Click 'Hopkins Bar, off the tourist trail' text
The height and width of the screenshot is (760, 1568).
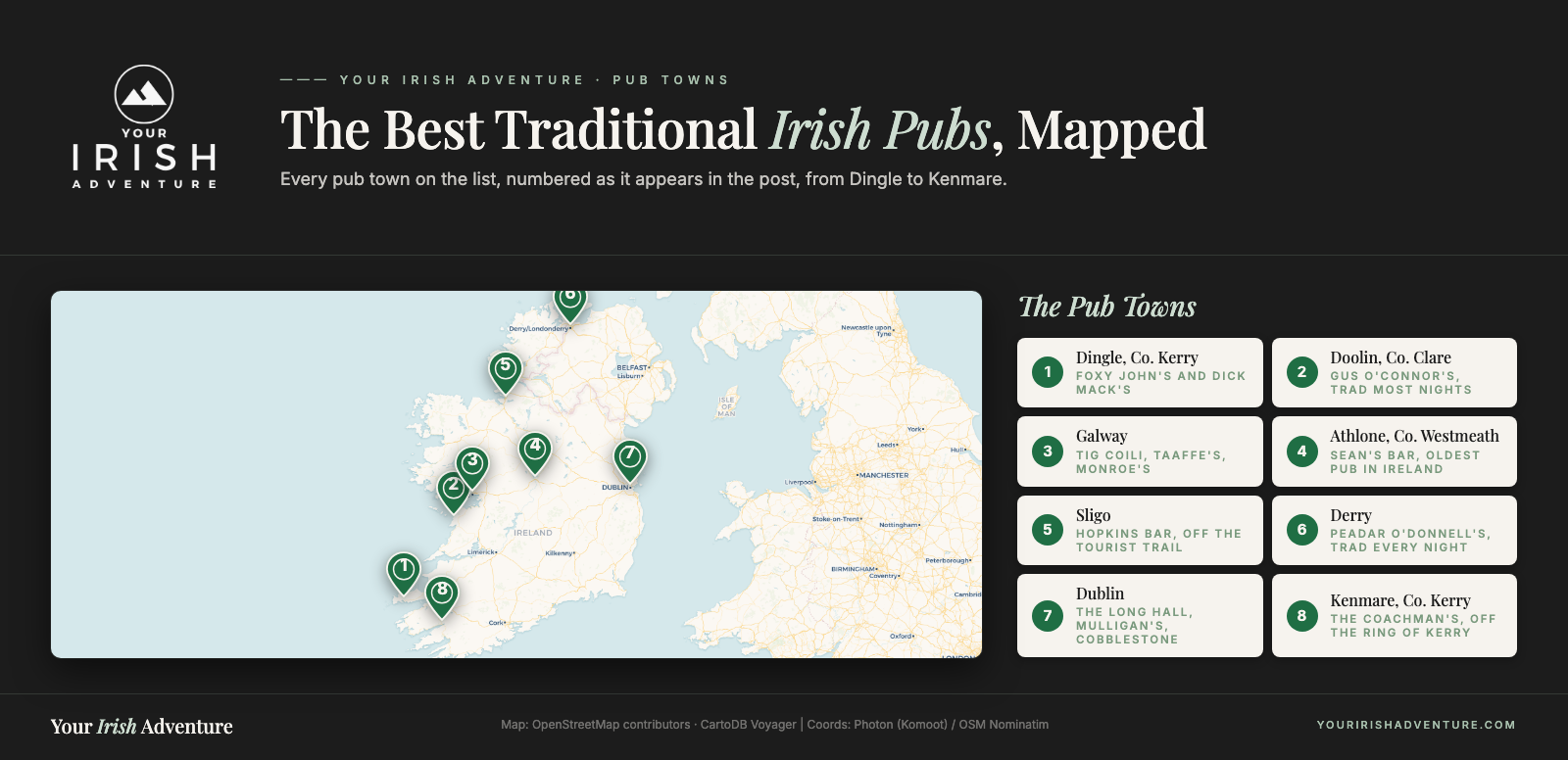(1159, 541)
